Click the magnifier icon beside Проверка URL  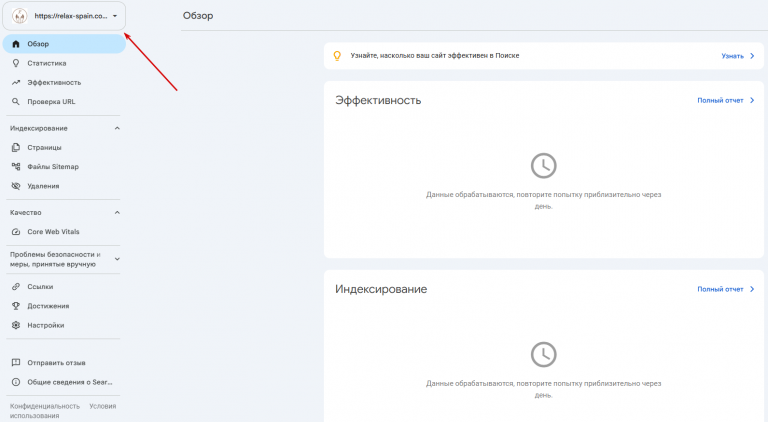16,102
